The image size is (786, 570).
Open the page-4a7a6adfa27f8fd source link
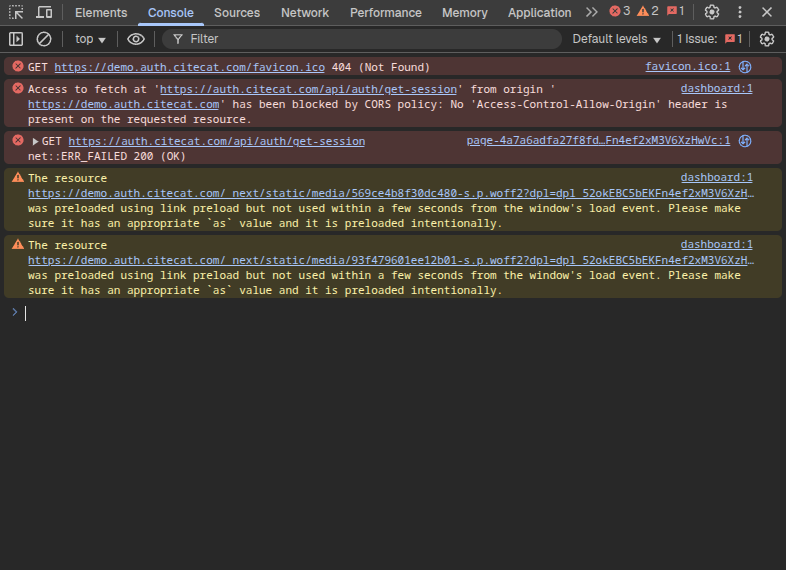(597, 141)
